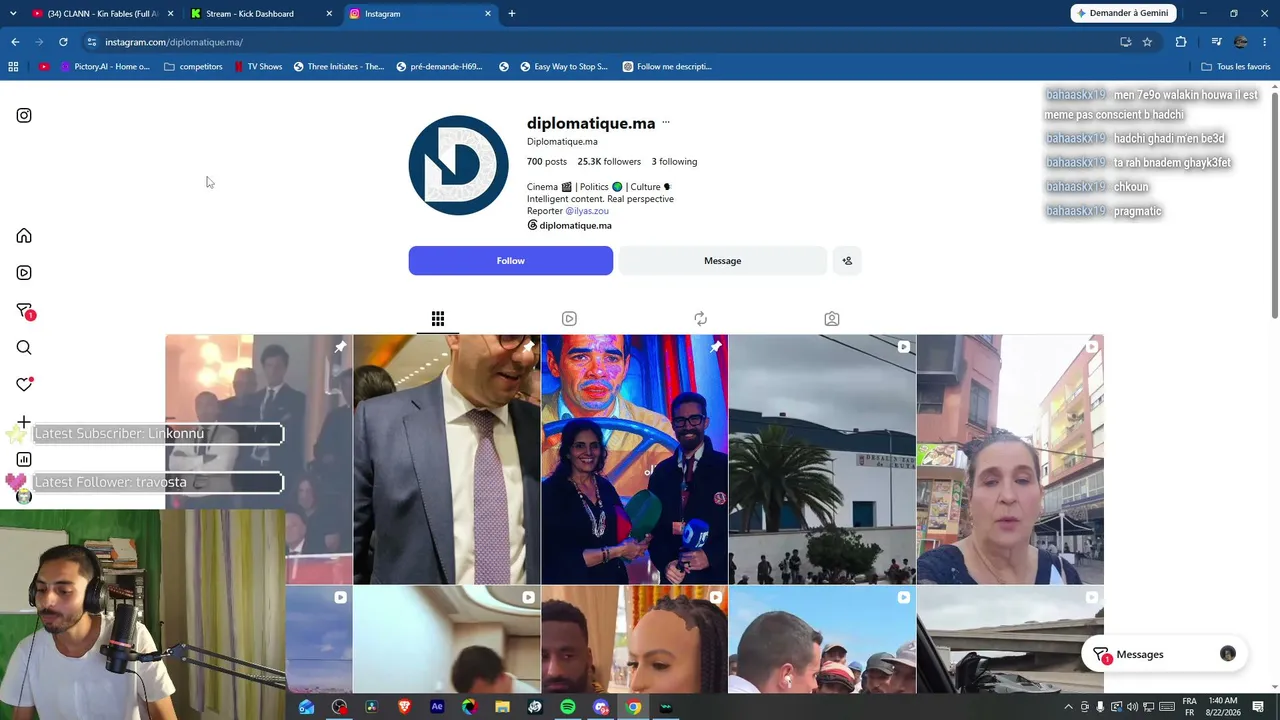Open pinned post with couple holding microphones
Viewport: 1280px width, 720px height.
(635, 460)
